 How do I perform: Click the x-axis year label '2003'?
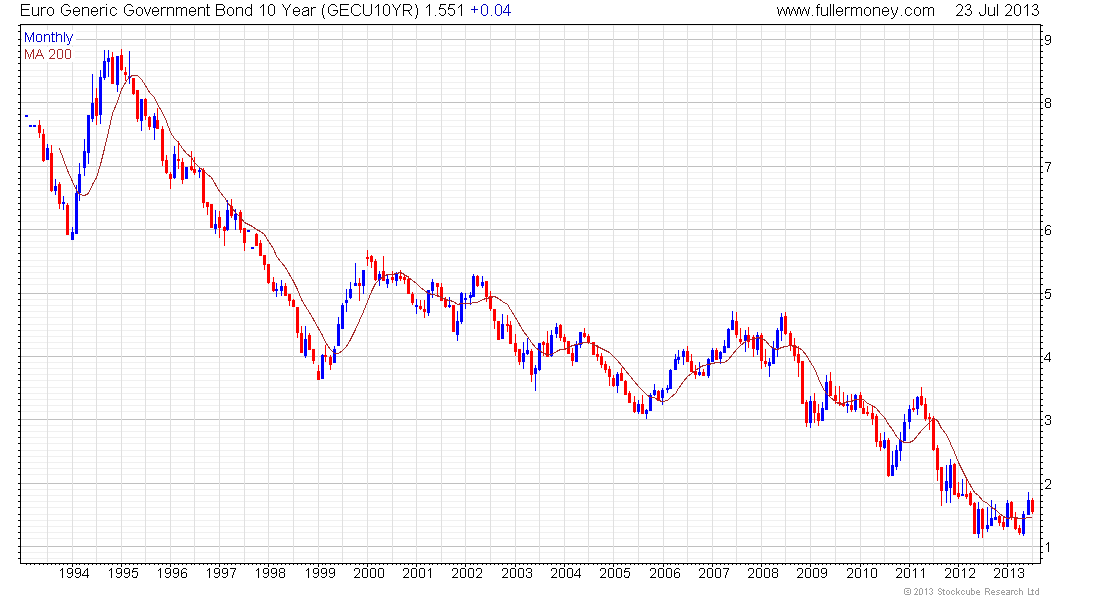517,573
